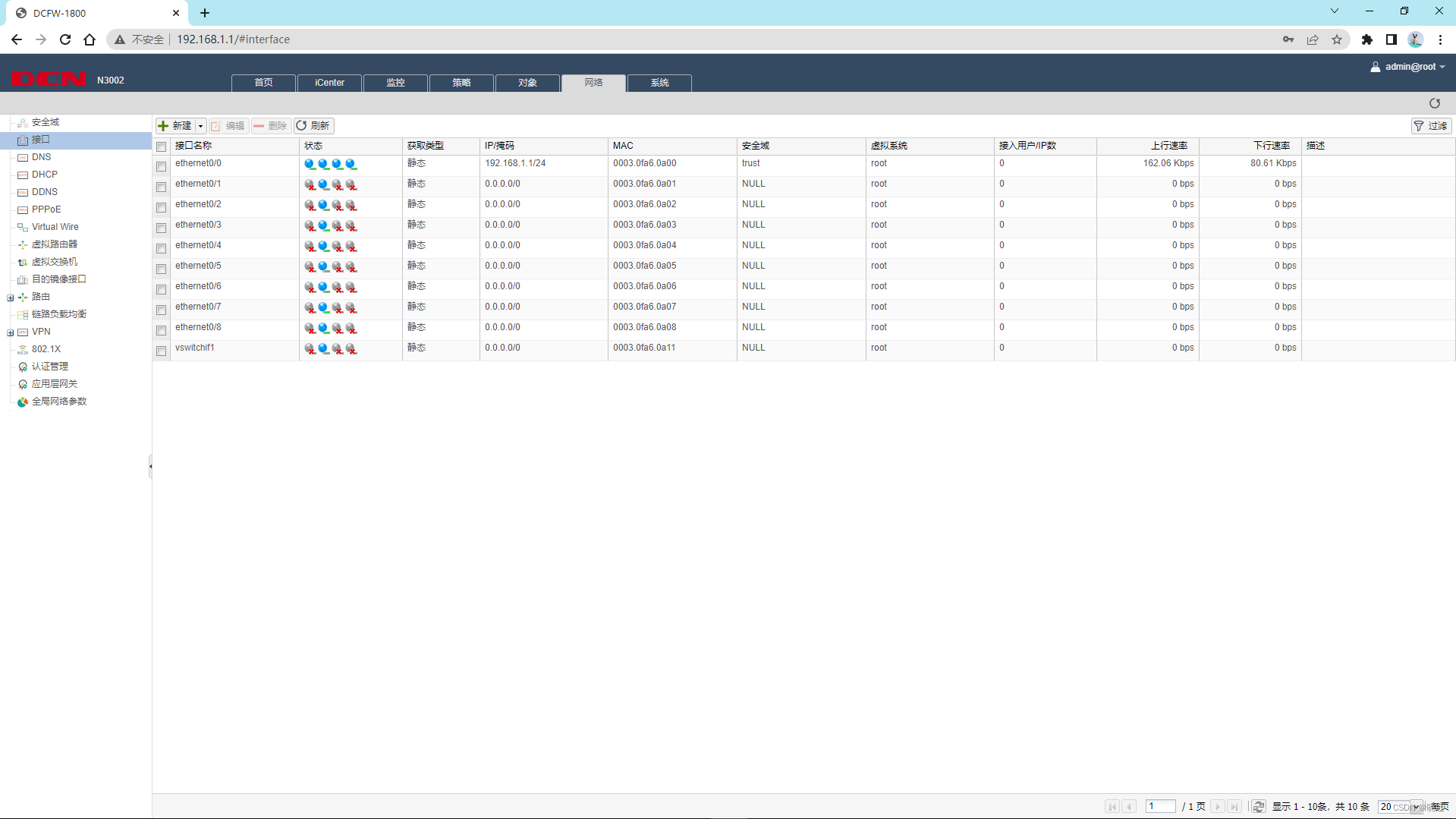Check the ethernet0/2 row checkbox
Screen dimensions: 1456x819
coord(162,207)
